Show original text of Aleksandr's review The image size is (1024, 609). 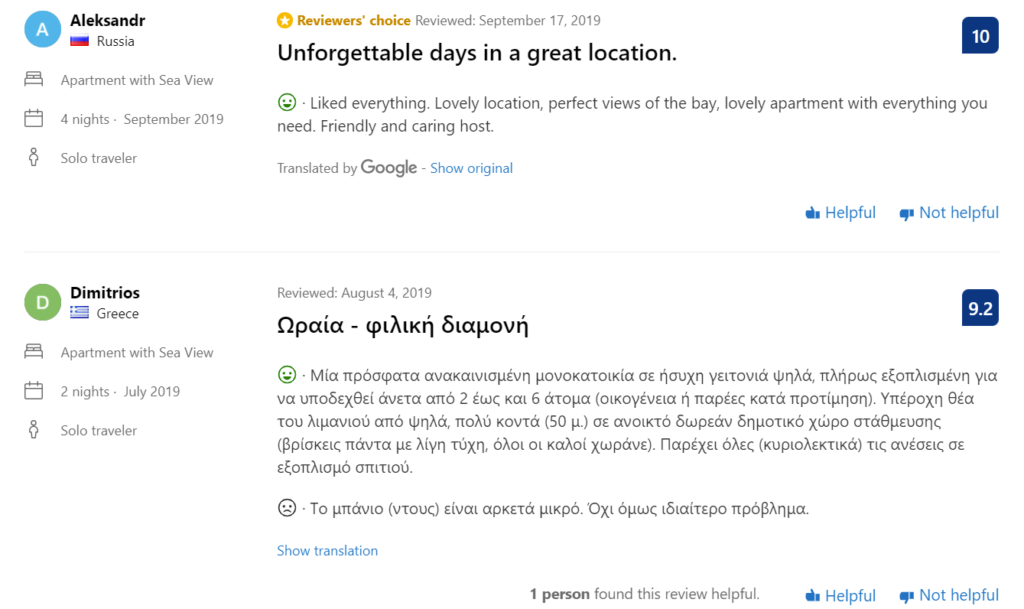pos(471,168)
